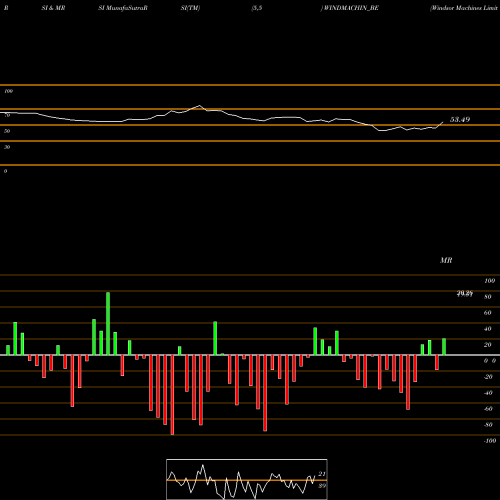
Task: Click the Windsor Machines Limited title text
Action: [464, 8]
